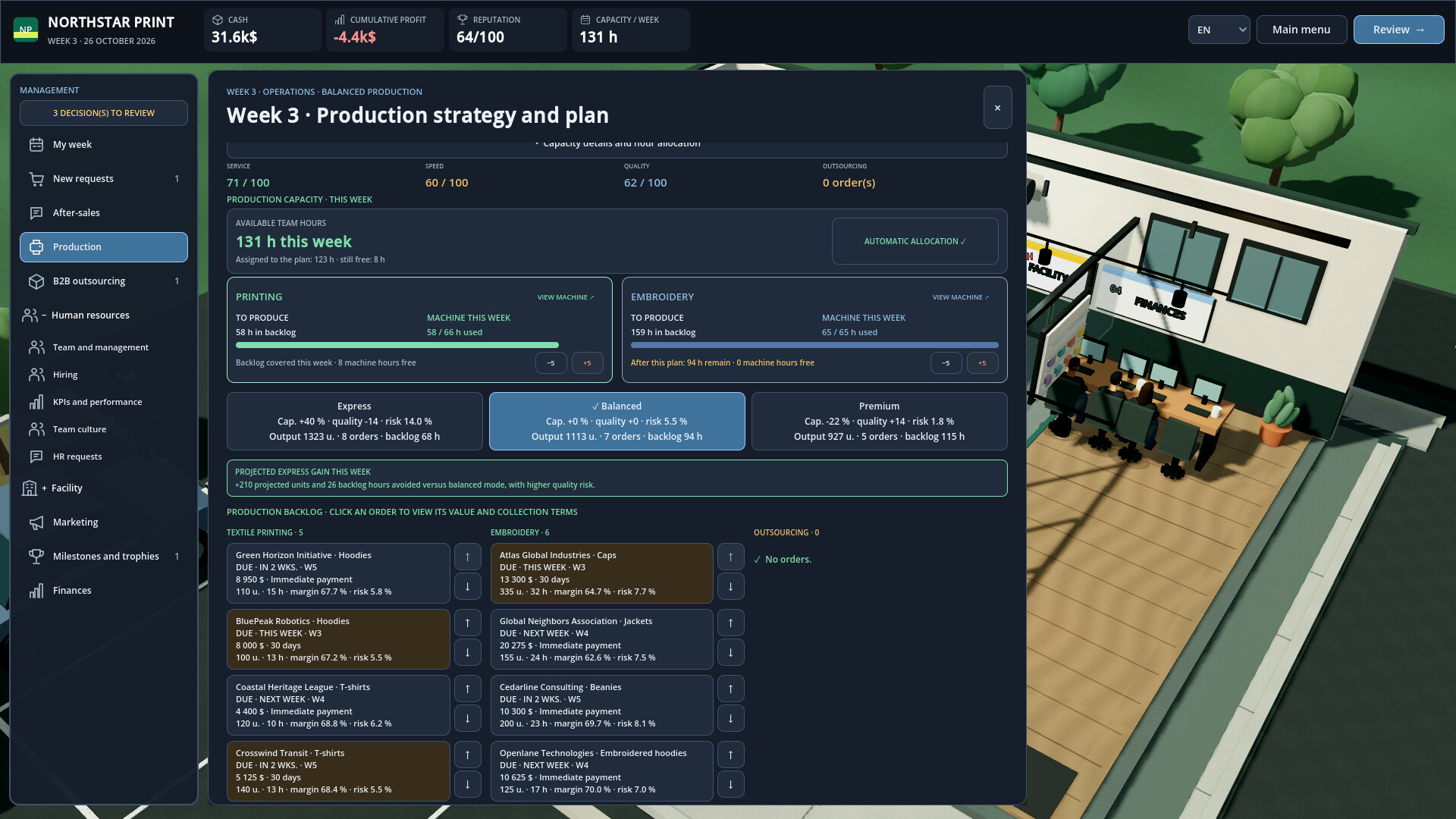Click the Printing machine usage bar
This screenshot has height=819, width=1456.
(x=419, y=346)
